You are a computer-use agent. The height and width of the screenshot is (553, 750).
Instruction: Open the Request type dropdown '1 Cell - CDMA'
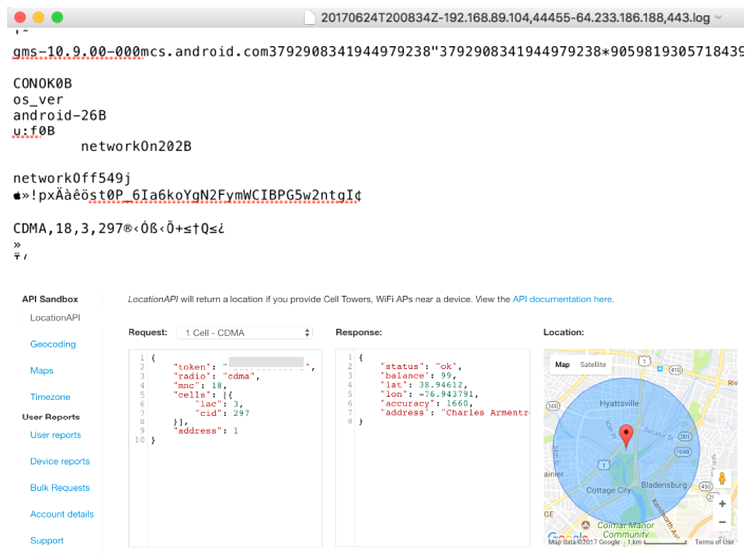pyautogui.click(x=244, y=332)
